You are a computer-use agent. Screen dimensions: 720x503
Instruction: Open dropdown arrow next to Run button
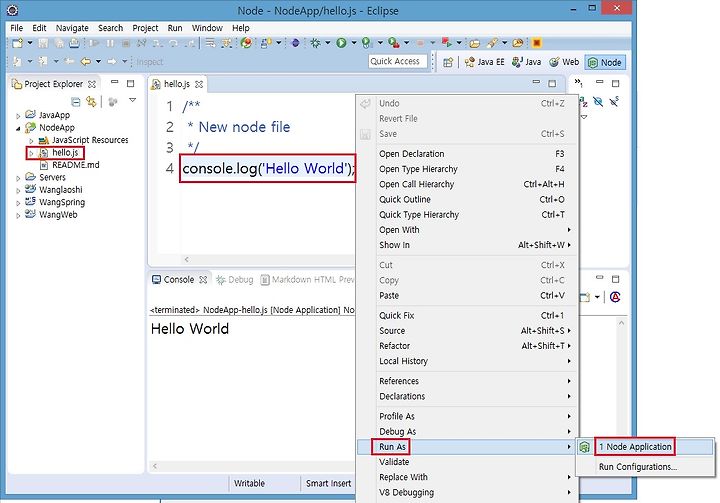[354, 43]
